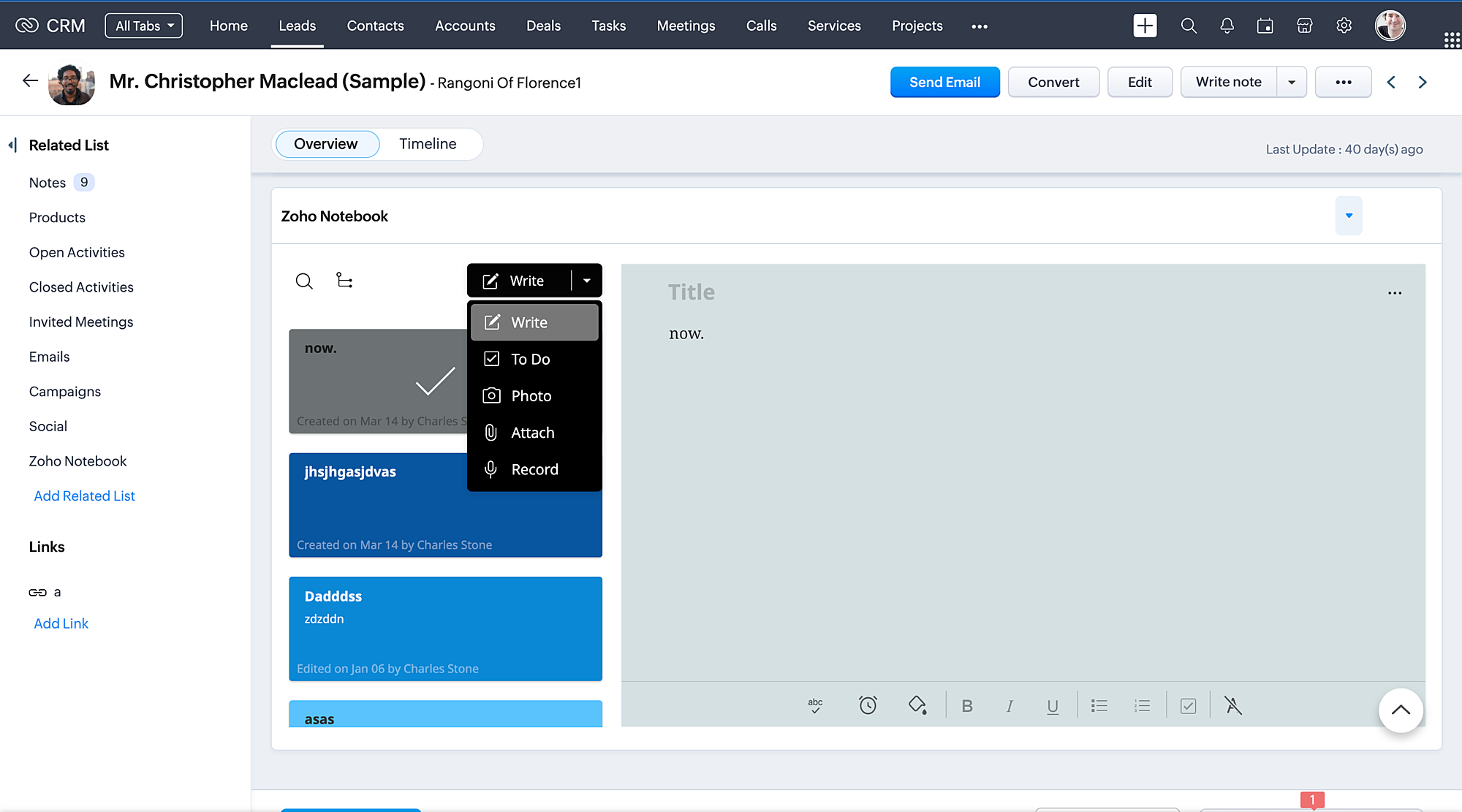Click the clear formatting icon in editor
The width and height of the screenshot is (1462, 812).
point(1232,705)
